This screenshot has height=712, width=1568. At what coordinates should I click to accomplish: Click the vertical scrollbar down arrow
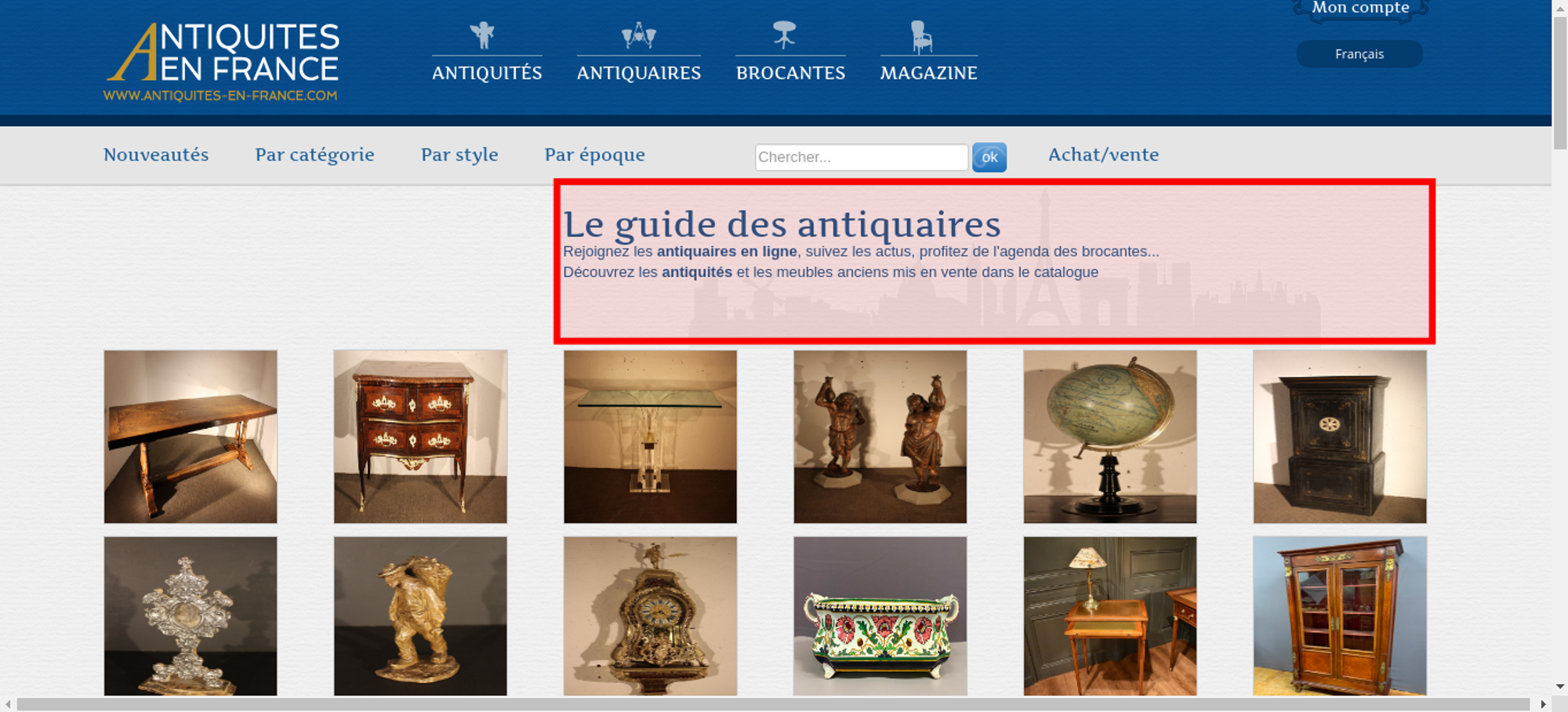1560,686
